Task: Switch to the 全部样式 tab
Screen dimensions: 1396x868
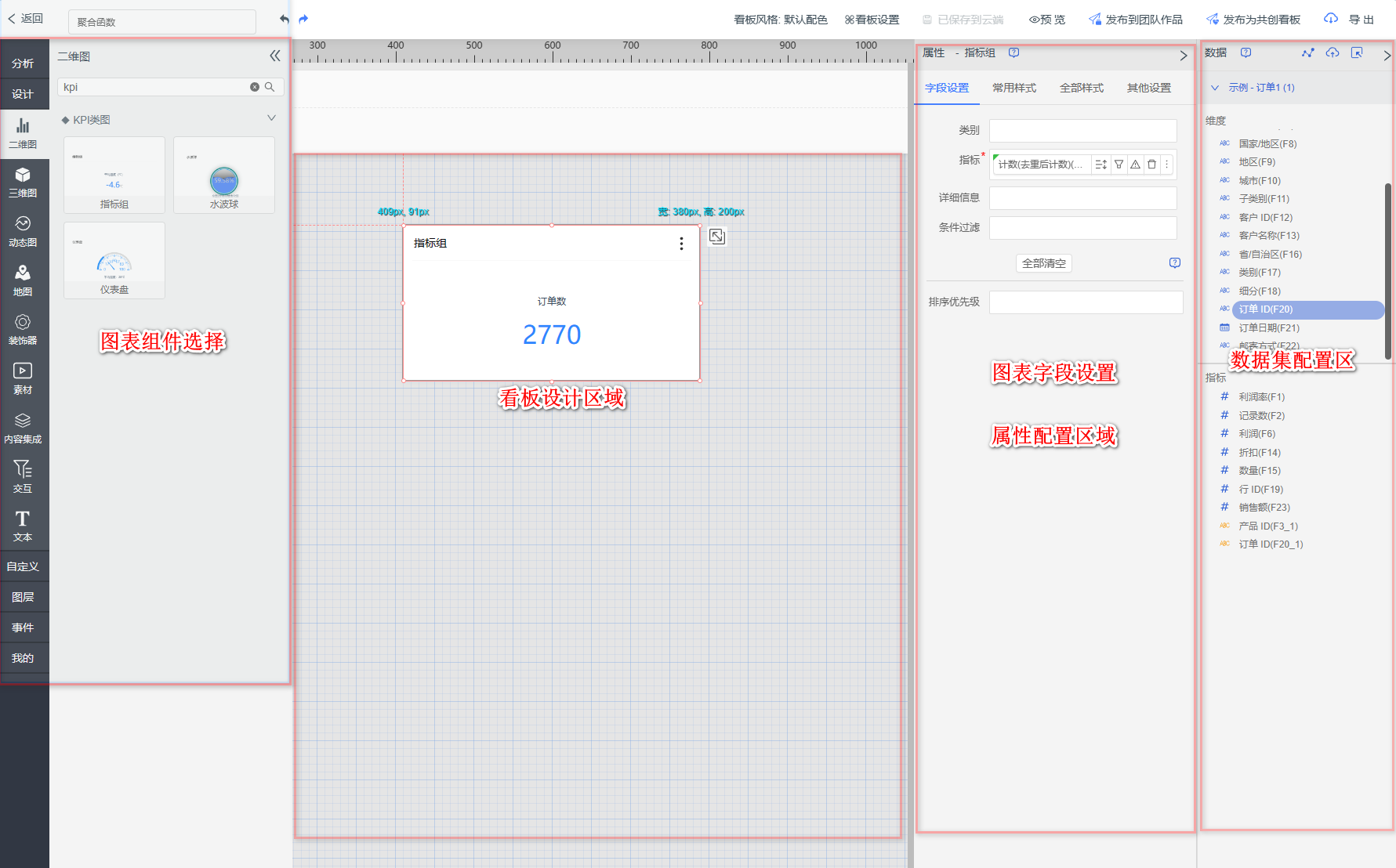Action: 1081,88
